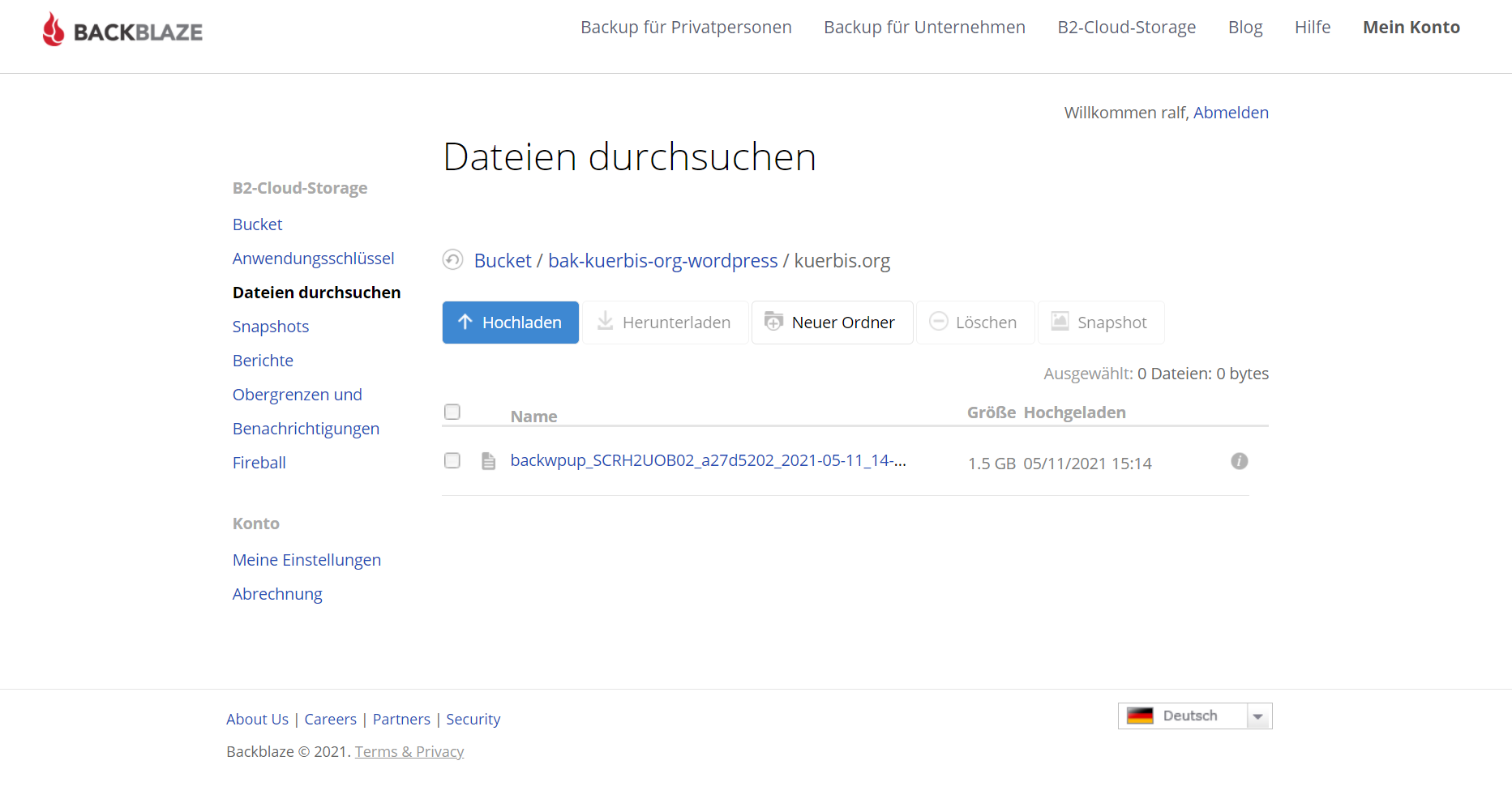Screen dimensions: 1512x812
Task: Click the document icon of backwpup file
Action: (x=488, y=461)
